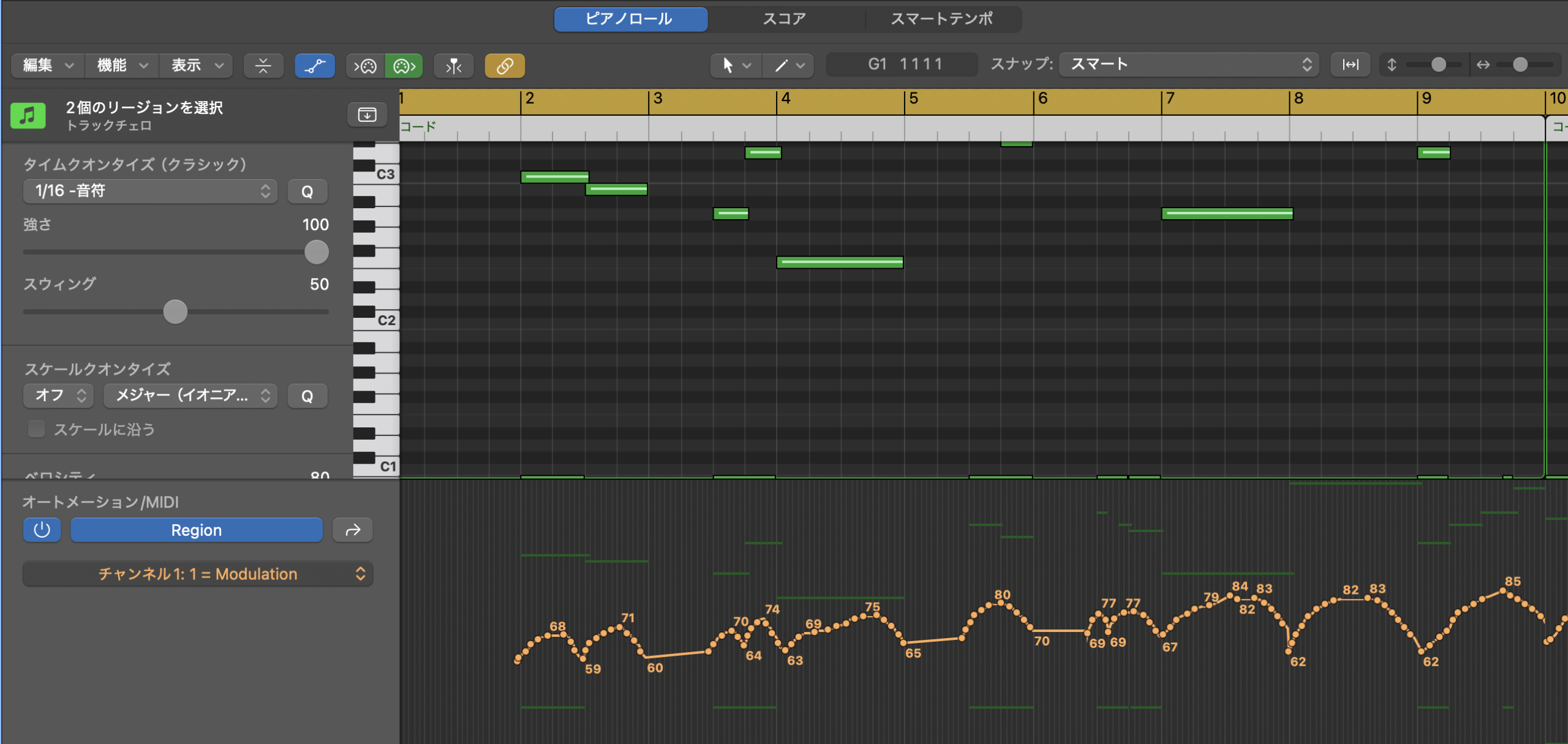Switch to the ピアノロール tab
1568x744 pixels.
pos(631,19)
